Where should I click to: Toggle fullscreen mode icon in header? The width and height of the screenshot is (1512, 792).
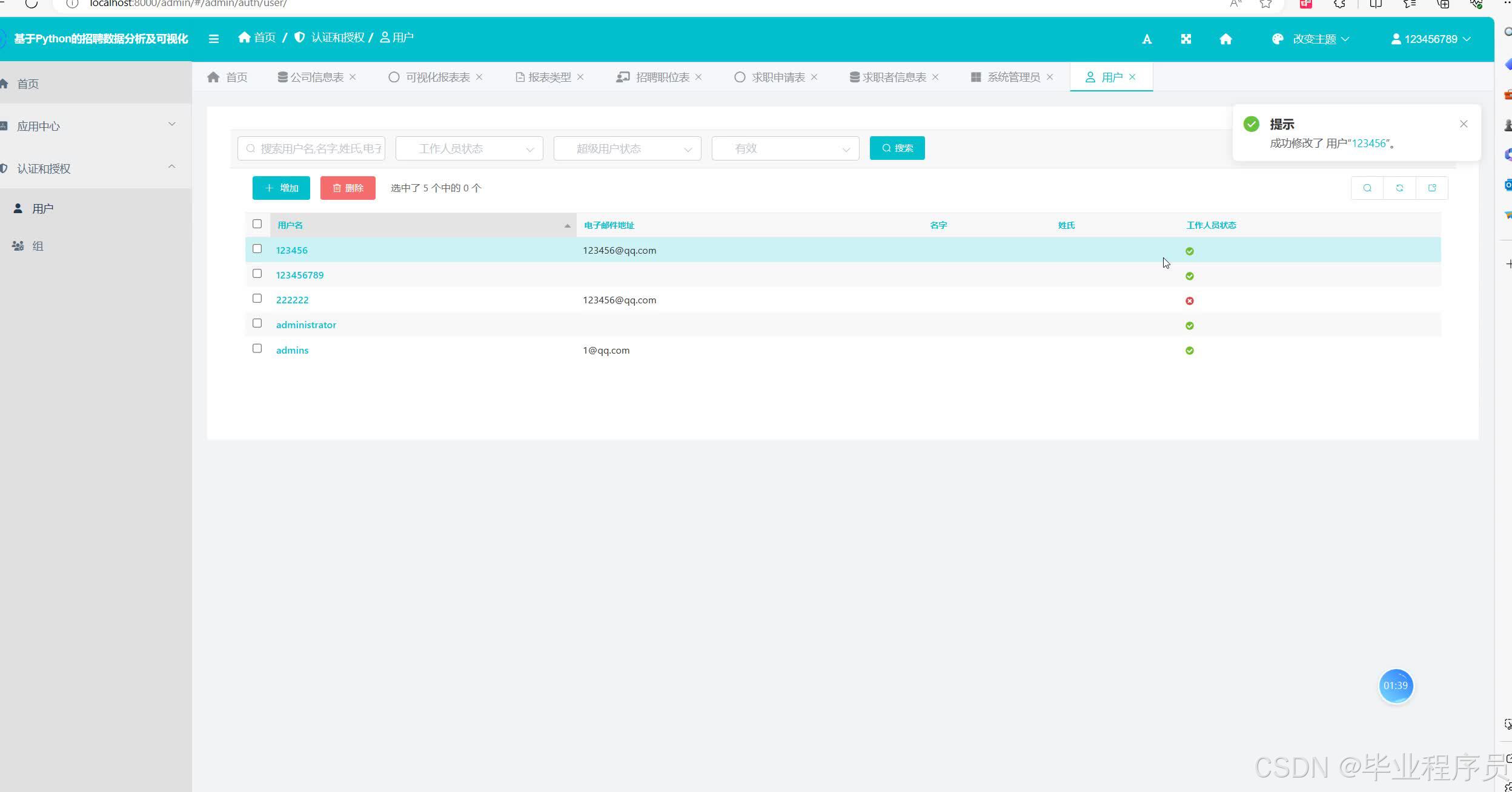1186,39
